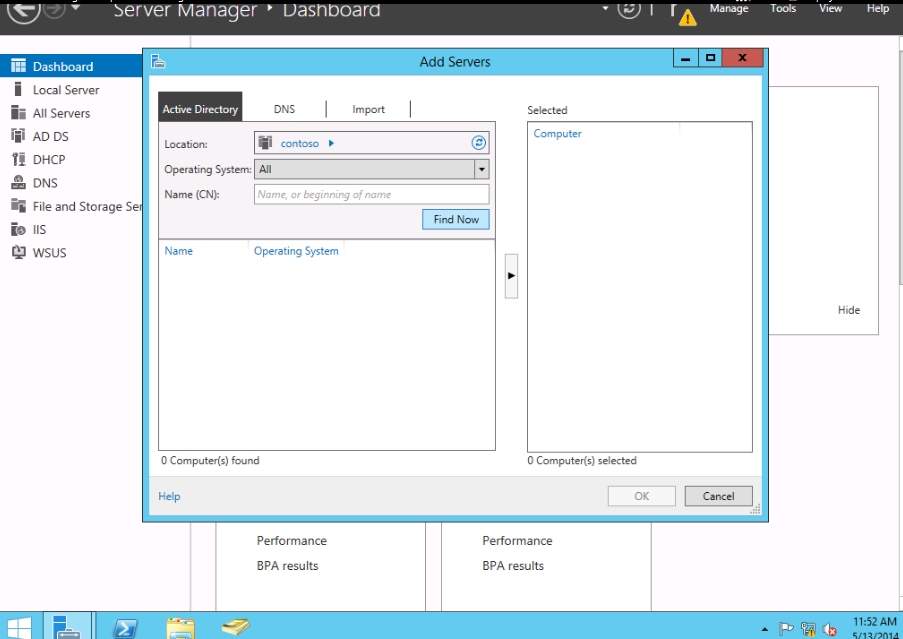Click the Find Now button

click(456, 219)
